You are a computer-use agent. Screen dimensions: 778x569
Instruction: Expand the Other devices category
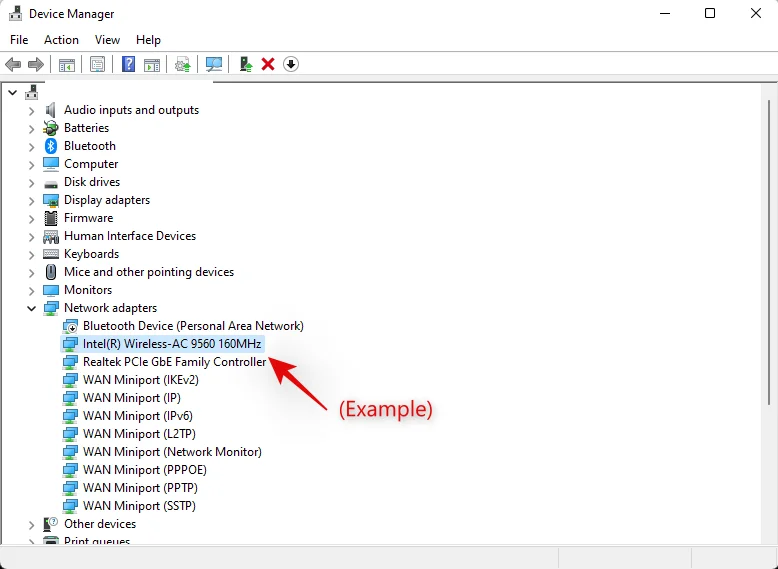click(31, 524)
